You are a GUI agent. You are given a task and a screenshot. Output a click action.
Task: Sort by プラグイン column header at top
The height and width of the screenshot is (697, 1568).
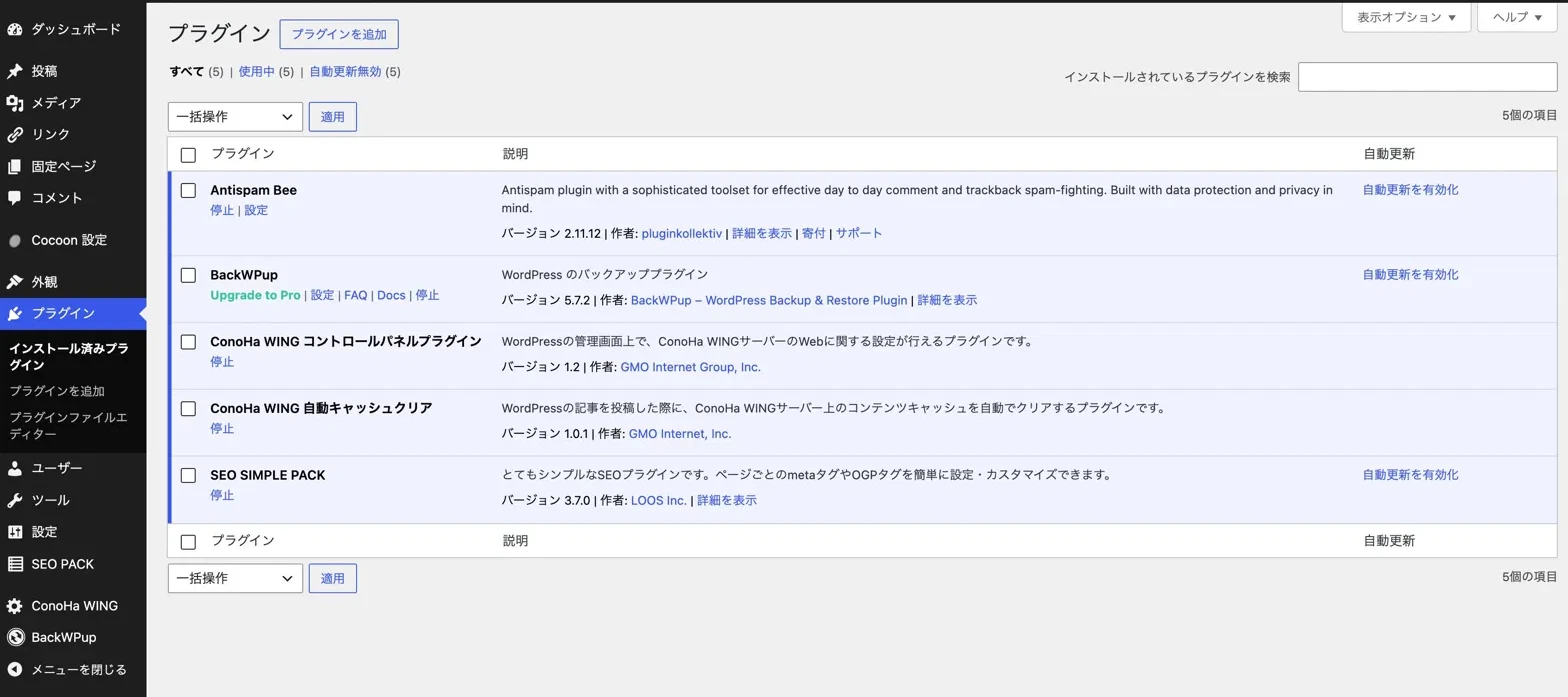(242, 154)
